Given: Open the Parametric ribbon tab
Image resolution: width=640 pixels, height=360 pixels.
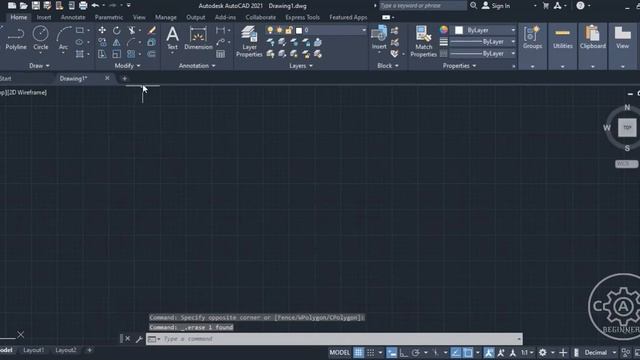Looking at the screenshot, I should (x=109, y=18).
